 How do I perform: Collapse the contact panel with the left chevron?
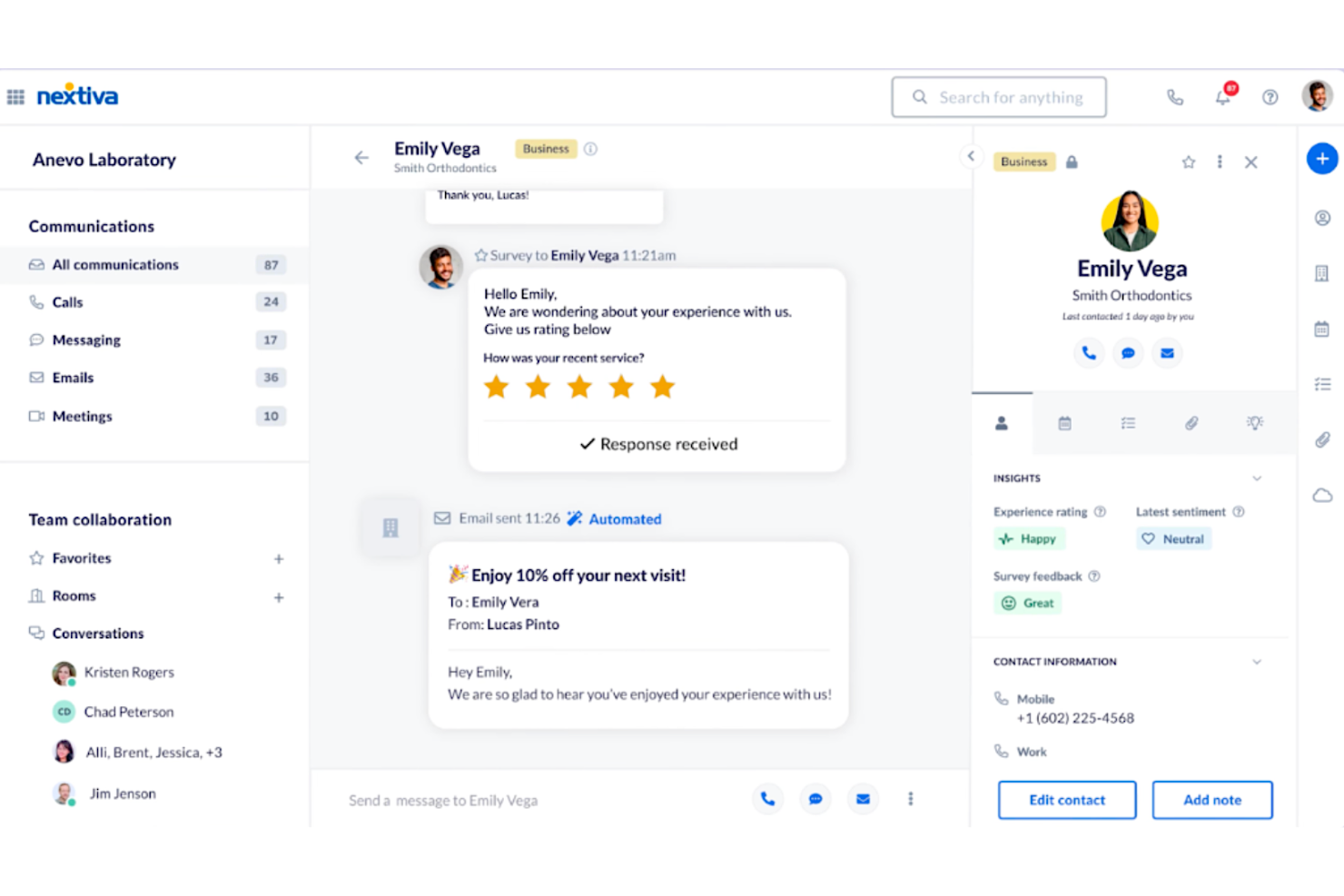click(971, 156)
